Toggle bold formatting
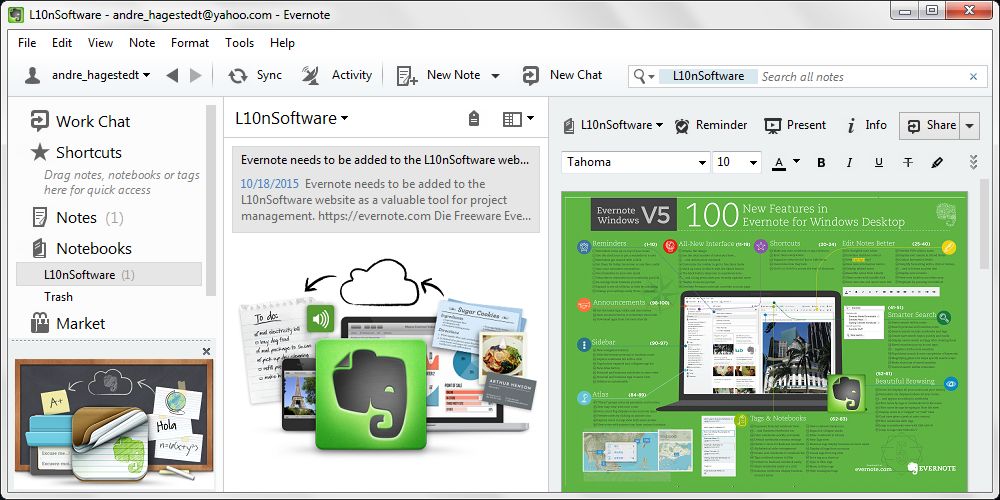Image resolution: width=1000 pixels, height=500 pixels. [821, 163]
